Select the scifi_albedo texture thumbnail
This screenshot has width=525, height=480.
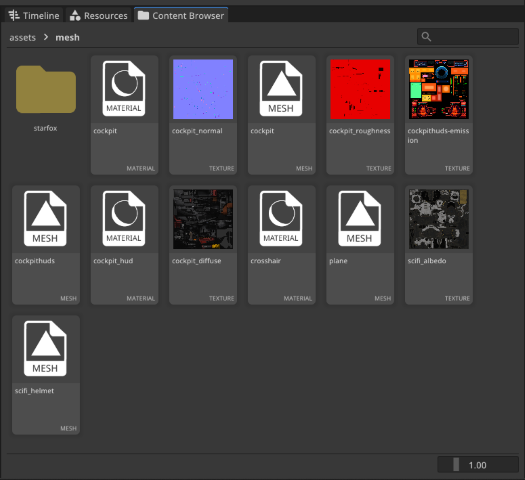point(439,219)
